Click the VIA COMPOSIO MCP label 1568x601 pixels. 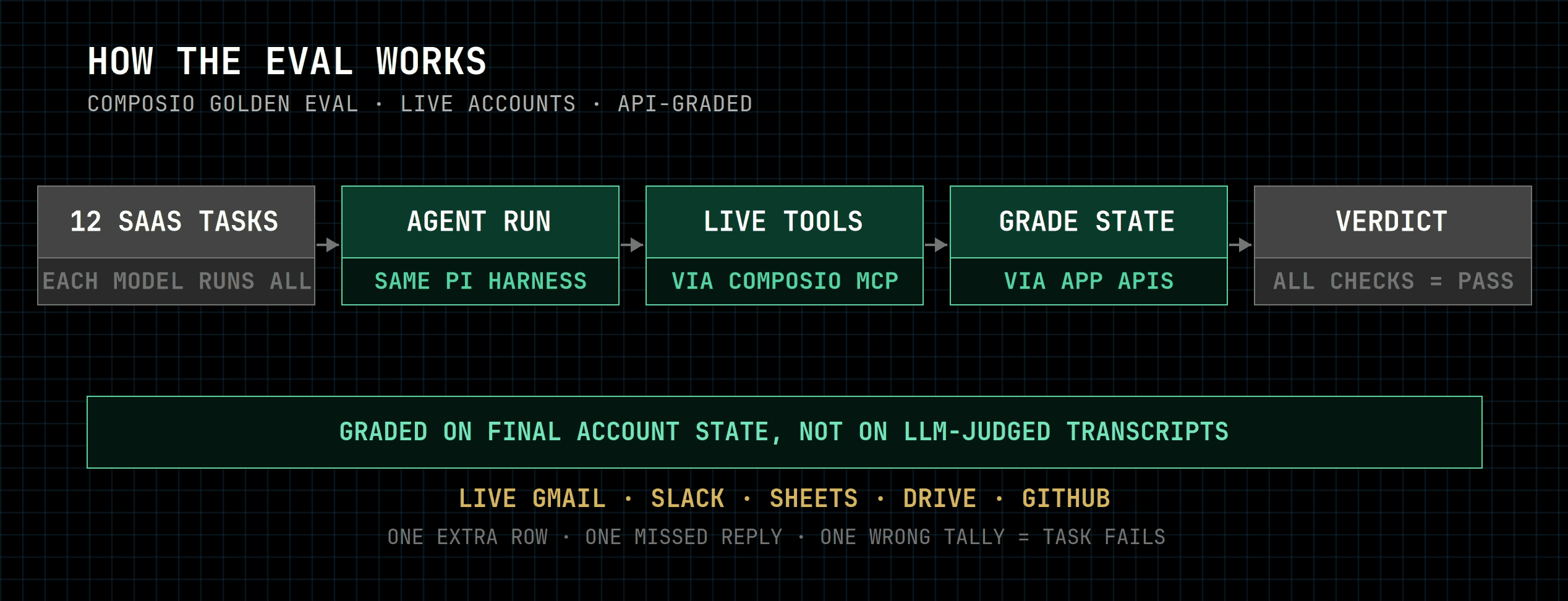click(785, 281)
